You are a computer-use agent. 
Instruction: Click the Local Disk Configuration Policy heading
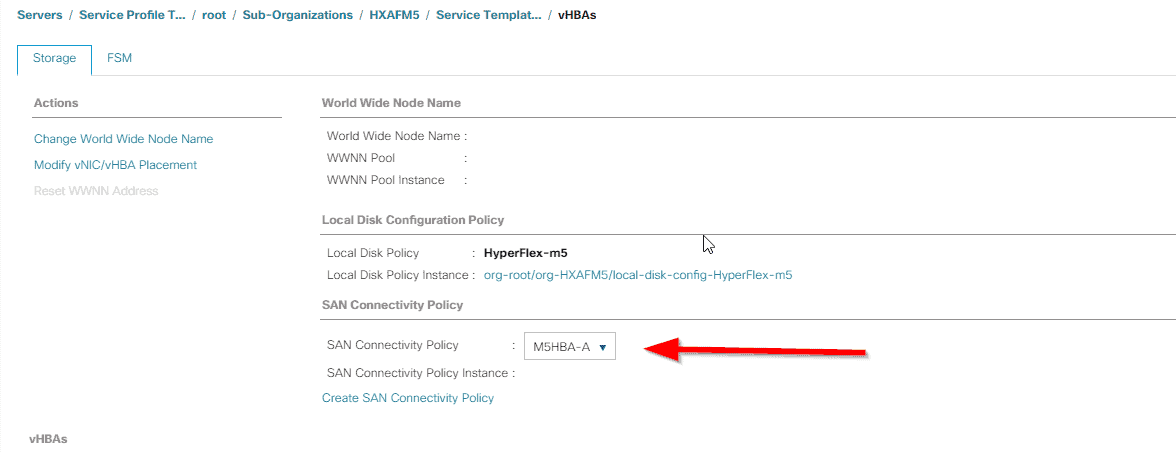(412, 220)
